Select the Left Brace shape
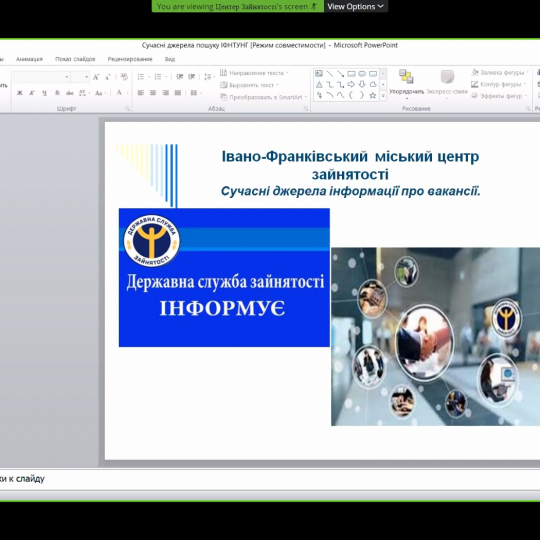Viewport: 540px width, 540px height. (351, 95)
